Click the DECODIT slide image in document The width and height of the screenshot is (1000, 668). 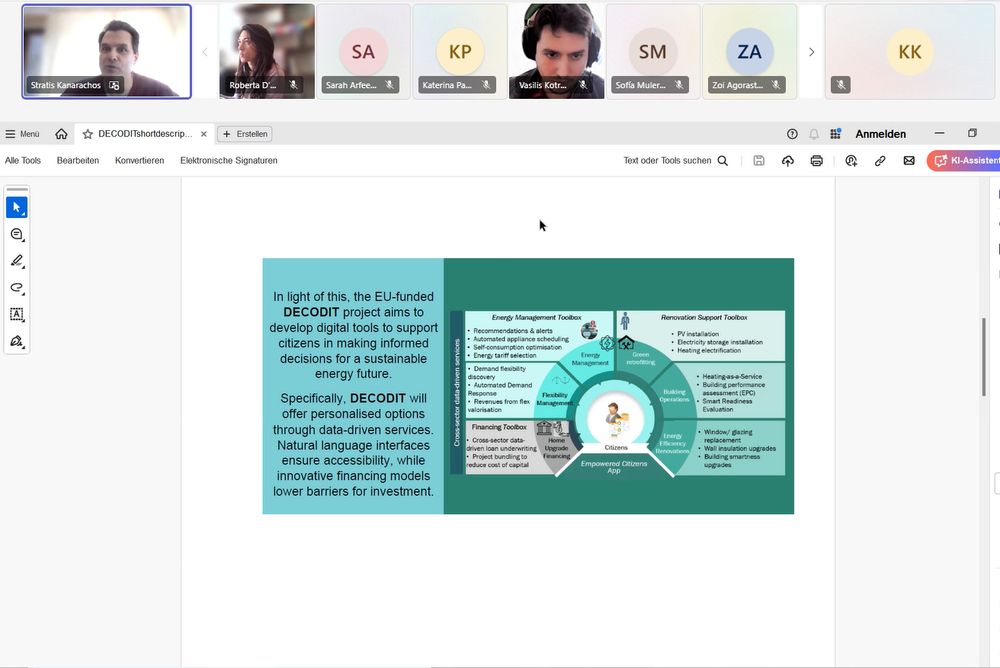[x=528, y=386]
